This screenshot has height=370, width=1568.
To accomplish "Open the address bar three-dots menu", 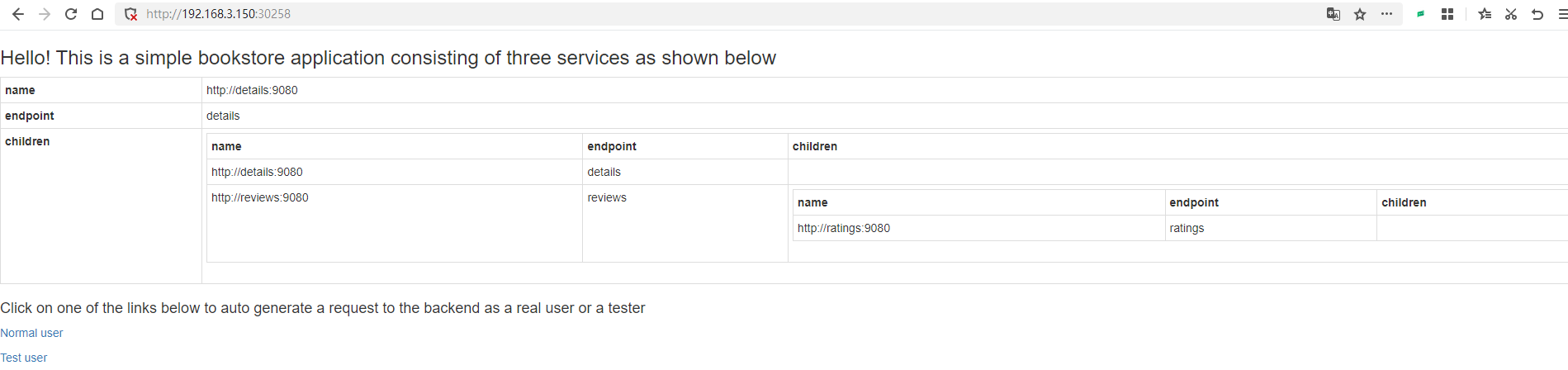I will pos(1386,14).
